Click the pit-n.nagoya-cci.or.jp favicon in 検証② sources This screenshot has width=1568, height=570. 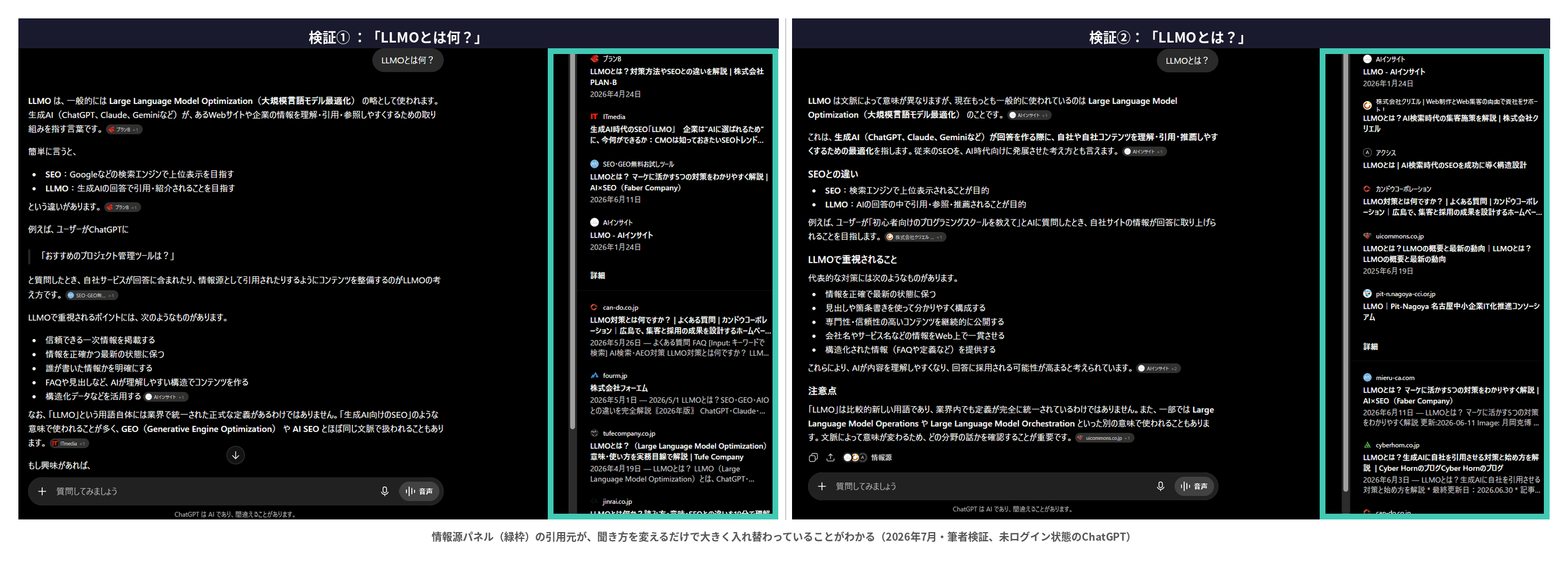coord(1367,294)
